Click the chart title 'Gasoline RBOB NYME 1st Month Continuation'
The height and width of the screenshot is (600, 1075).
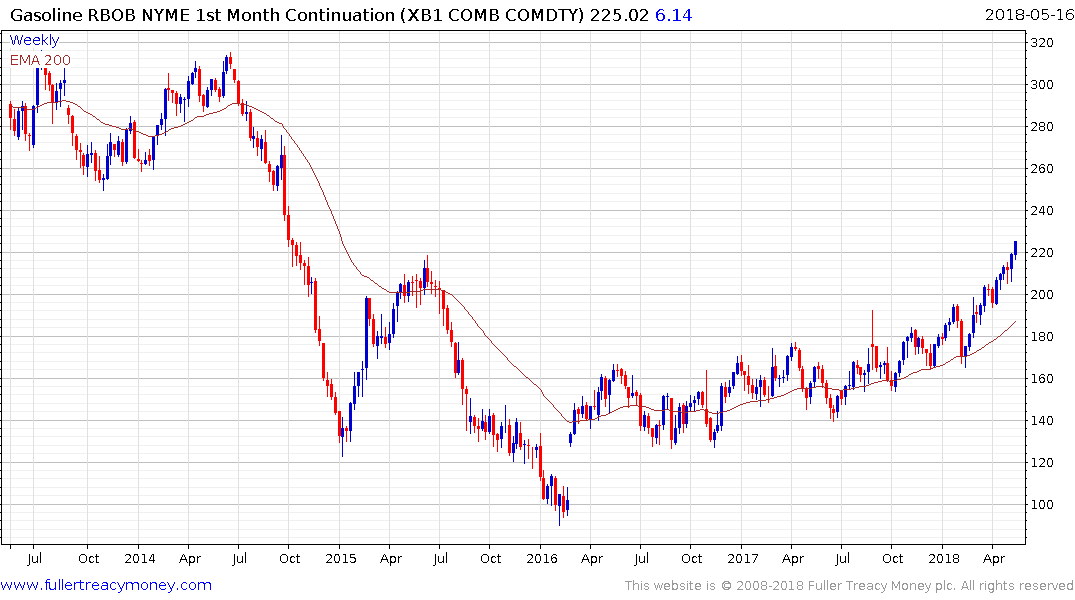[203, 14]
